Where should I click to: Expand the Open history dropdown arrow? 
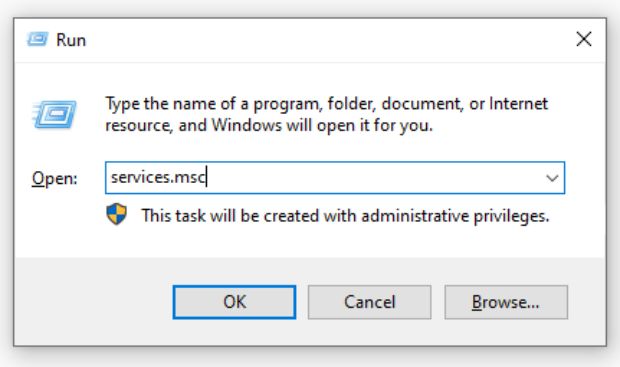[x=552, y=178]
